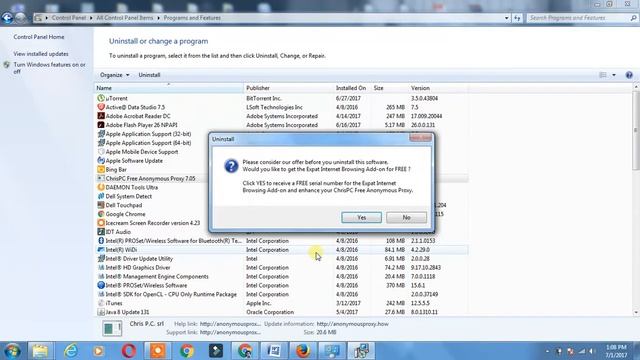Open File Explorer from the taskbar

pos(40,351)
